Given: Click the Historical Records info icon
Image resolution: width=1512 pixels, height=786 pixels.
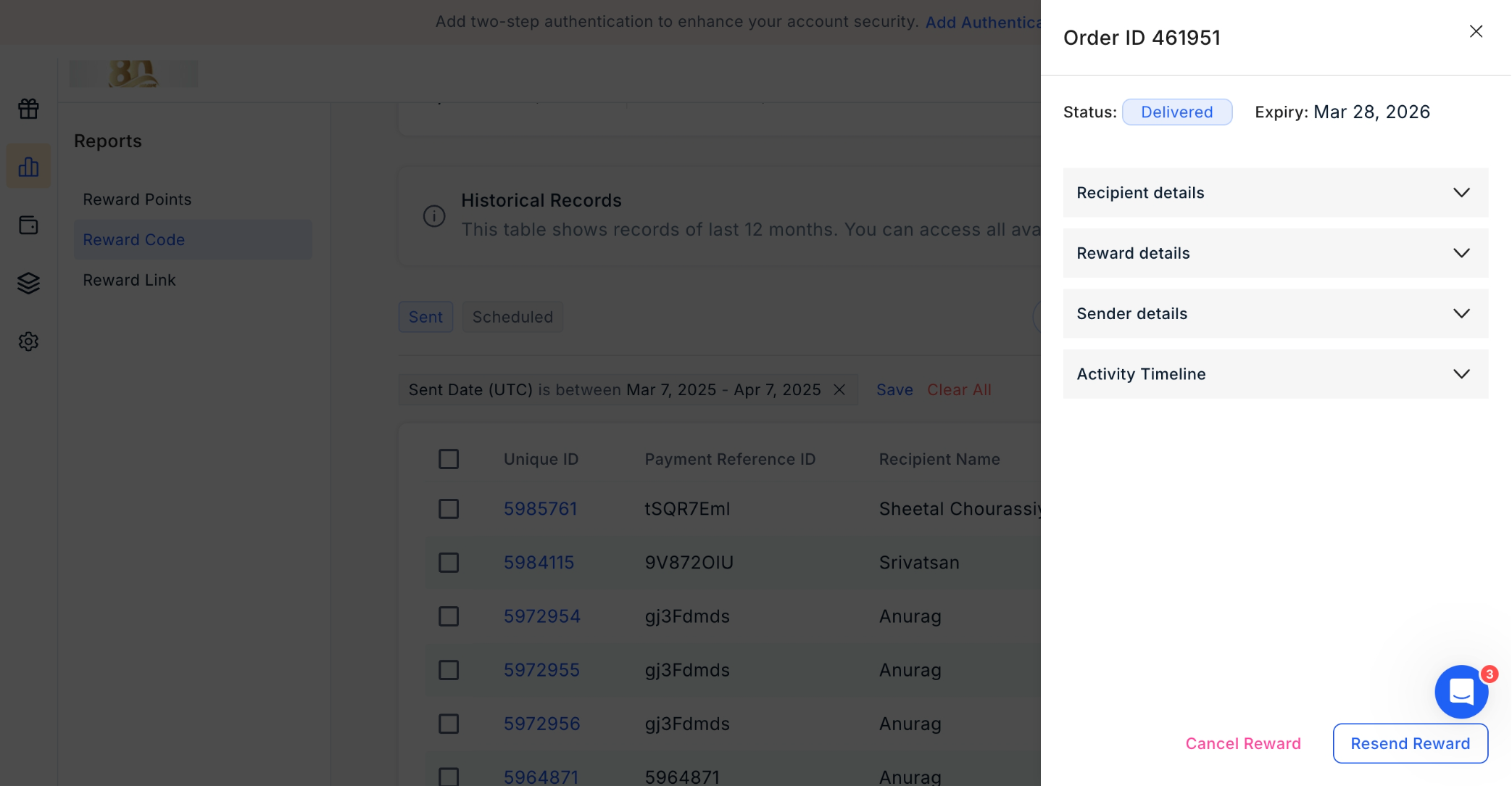Looking at the screenshot, I should pos(433,216).
